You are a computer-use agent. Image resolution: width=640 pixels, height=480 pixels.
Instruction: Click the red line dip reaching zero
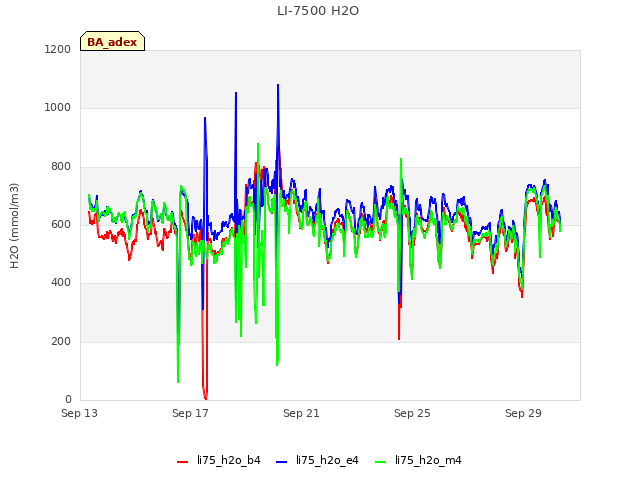pyautogui.click(x=205, y=398)
